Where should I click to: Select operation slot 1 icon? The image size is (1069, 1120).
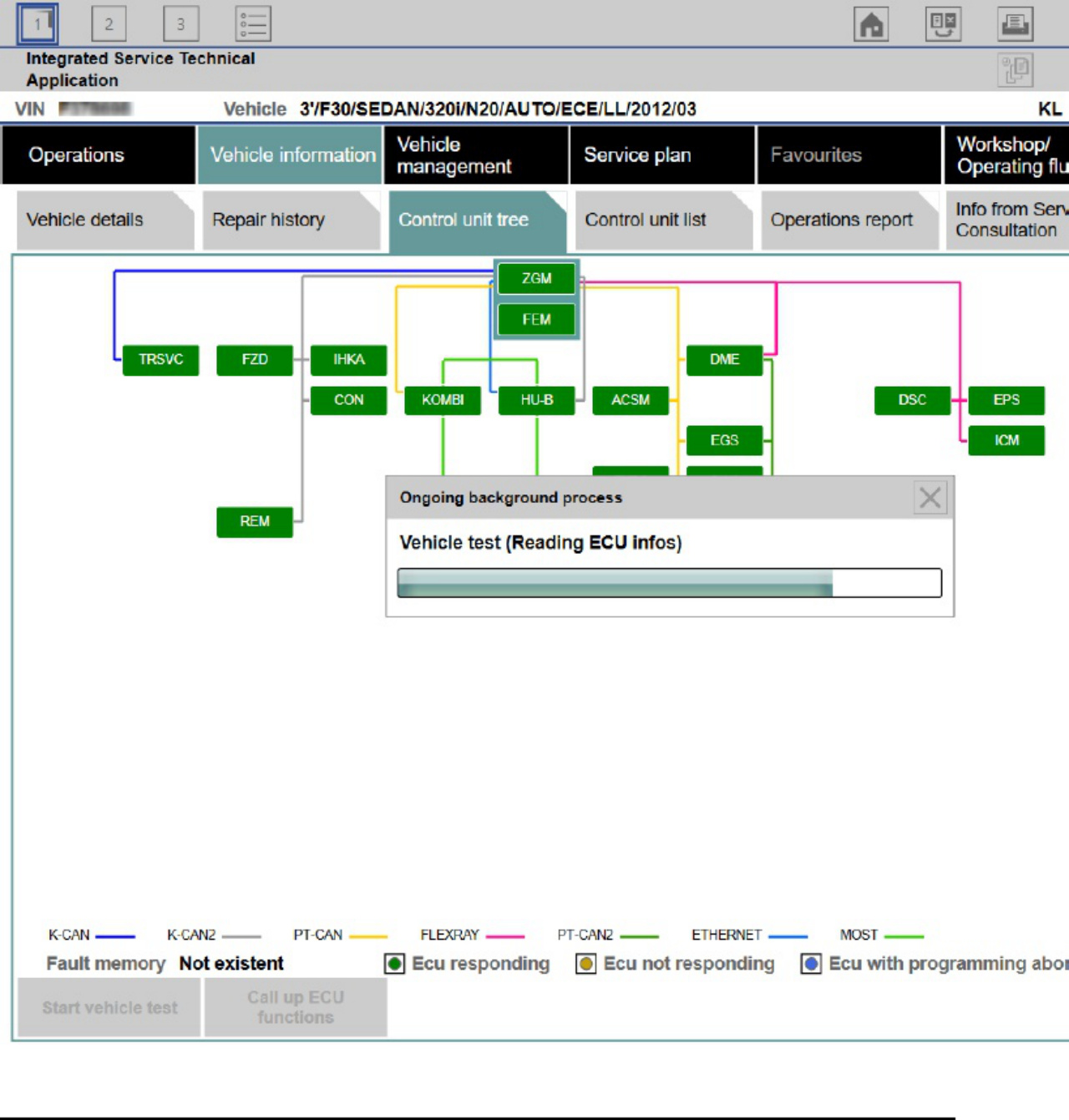38,23
